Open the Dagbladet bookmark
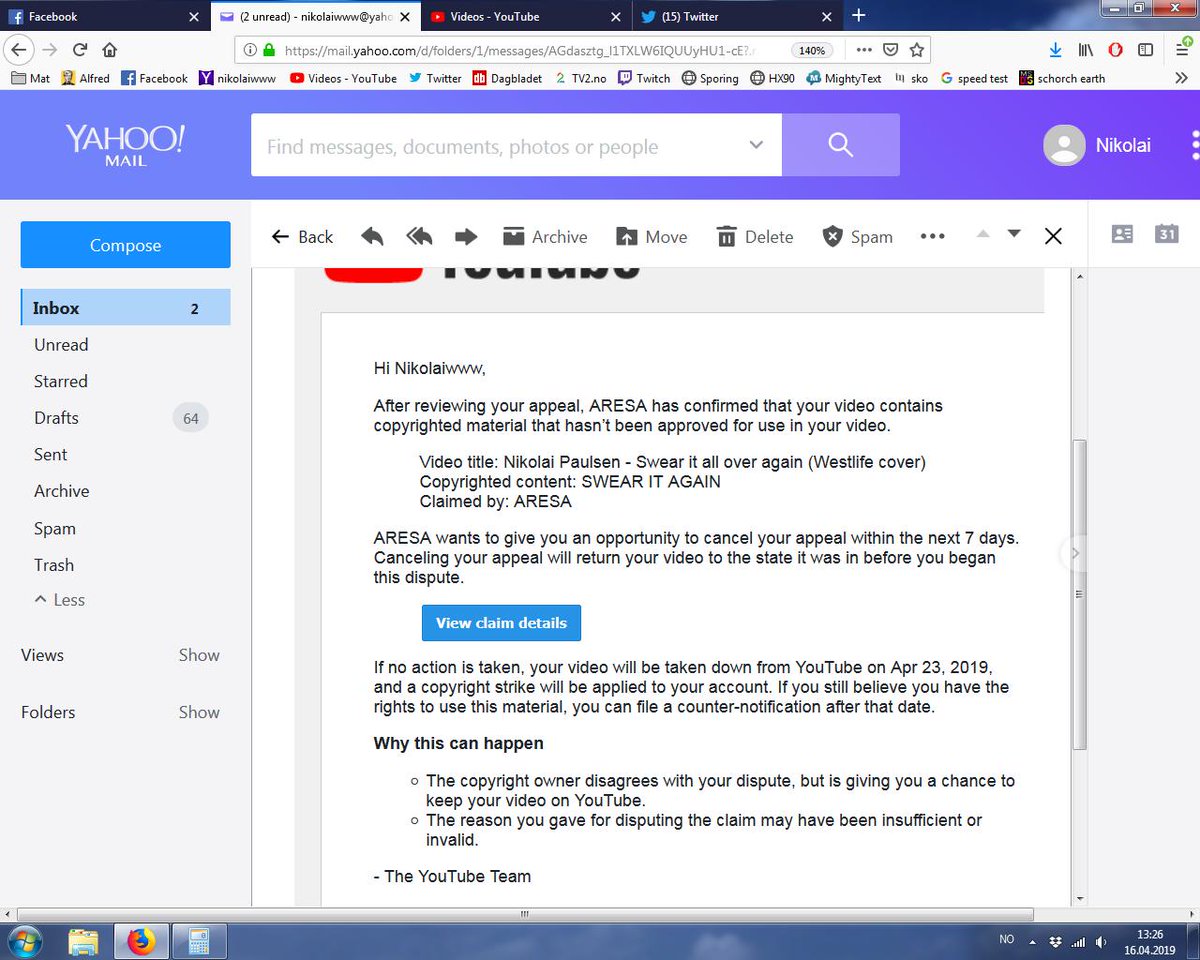 pos(508,78)
